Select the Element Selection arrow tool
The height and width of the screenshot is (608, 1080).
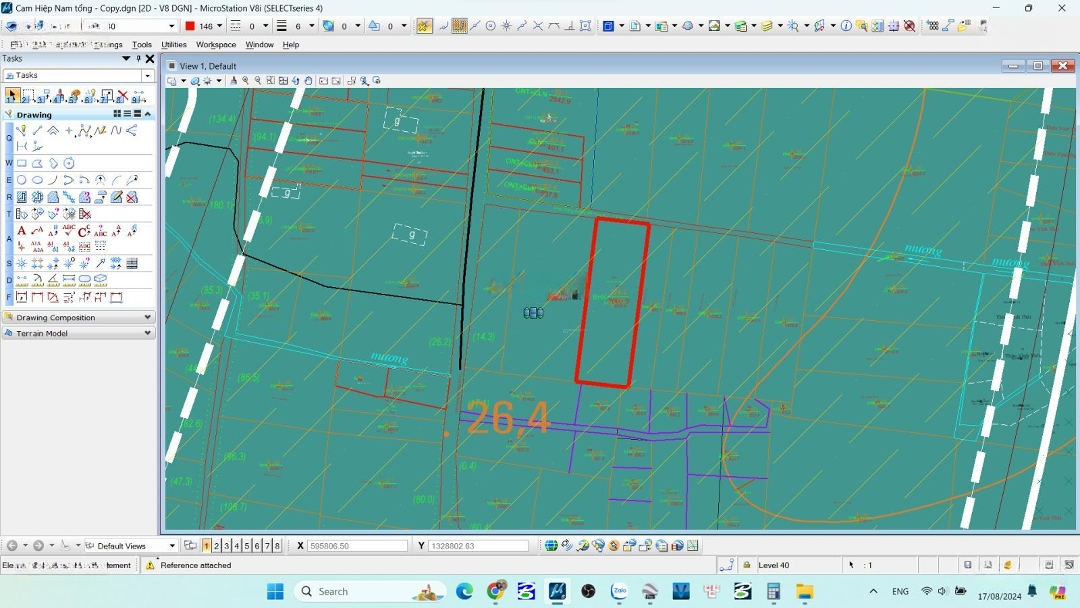coord(12,96)
